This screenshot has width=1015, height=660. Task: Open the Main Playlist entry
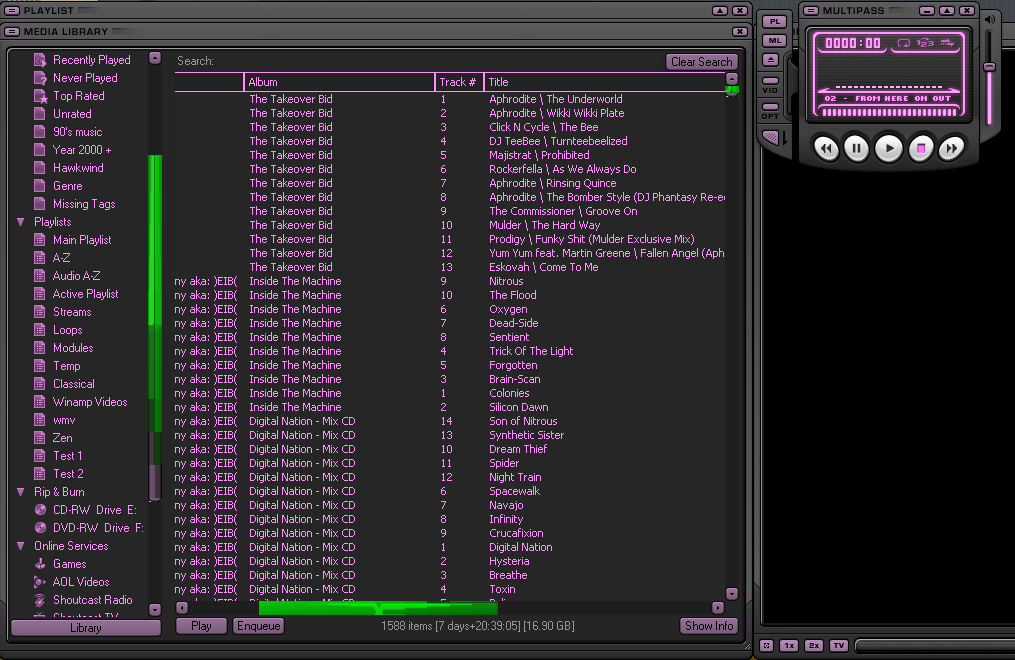point(82,239)
